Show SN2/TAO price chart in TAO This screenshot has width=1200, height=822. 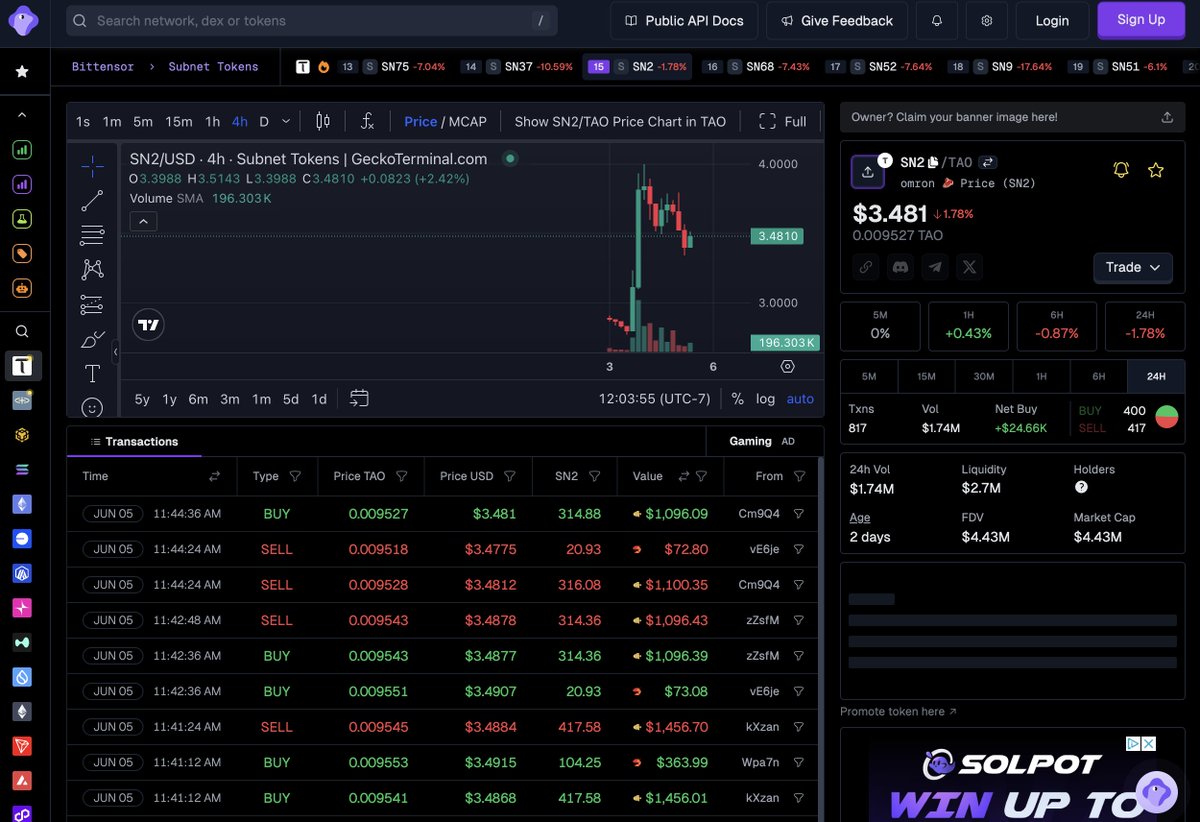[x=620, y=122]
